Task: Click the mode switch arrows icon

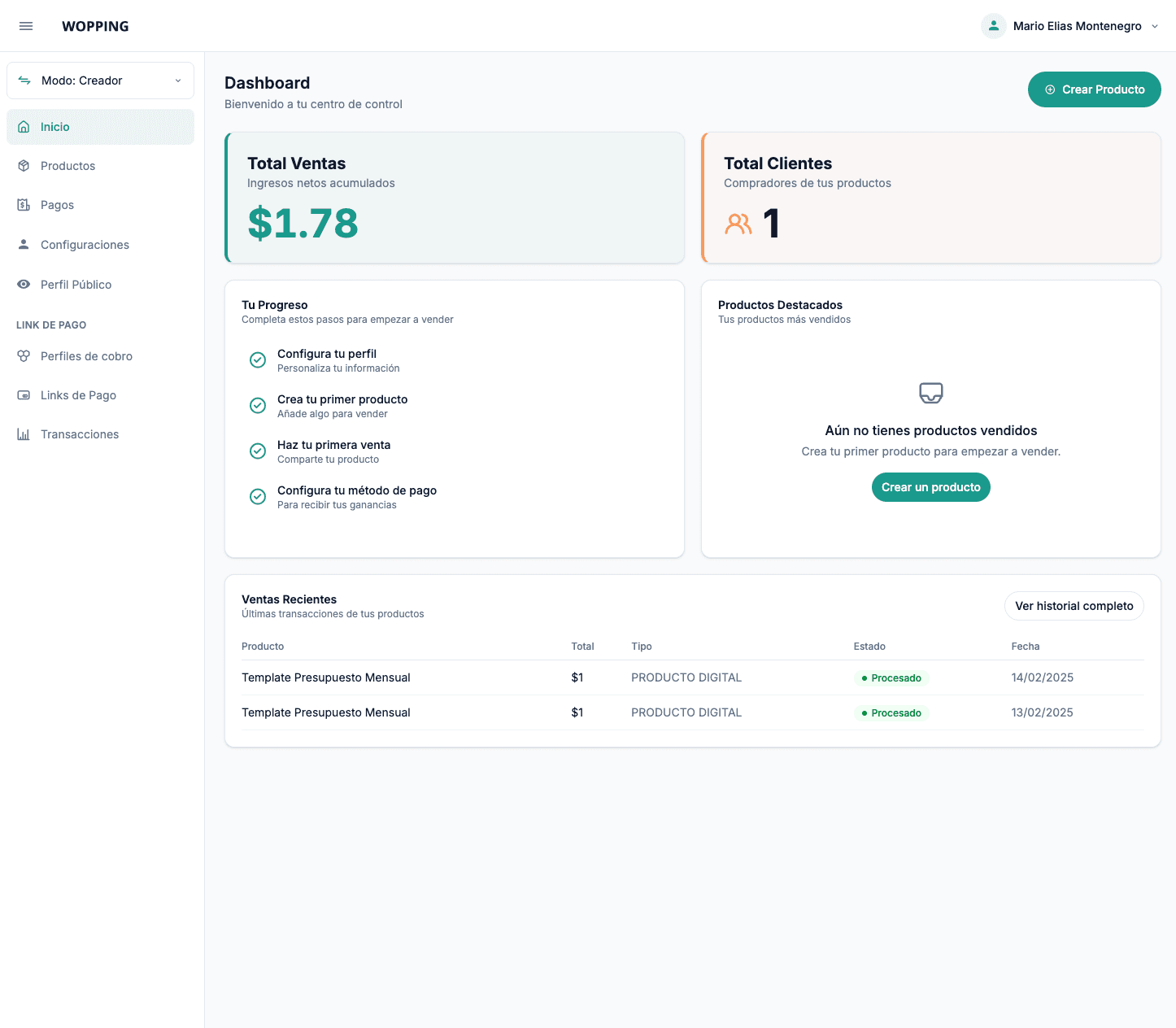Action: [x=24, y=81]
